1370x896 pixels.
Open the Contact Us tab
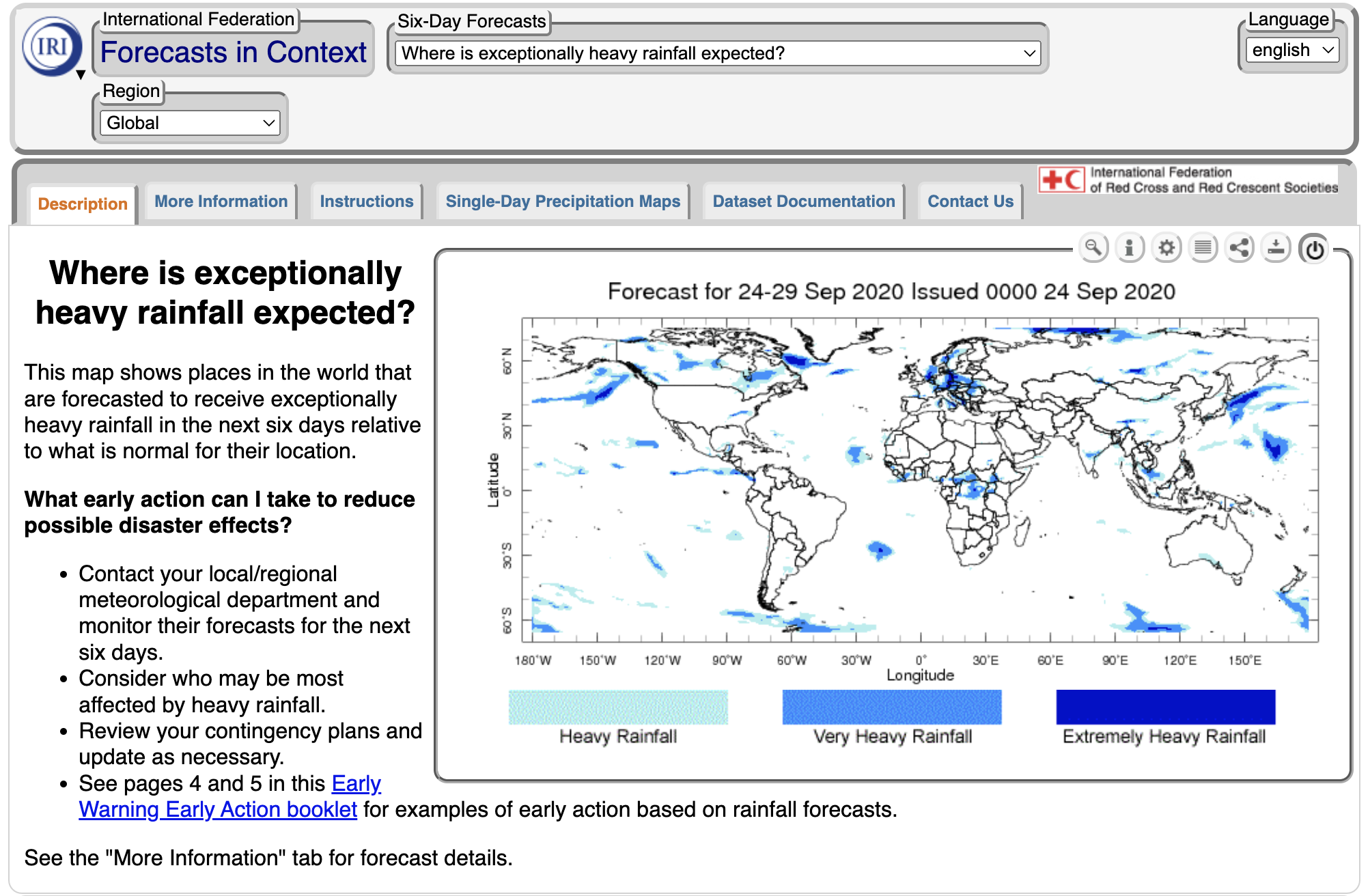coord(970,201)
